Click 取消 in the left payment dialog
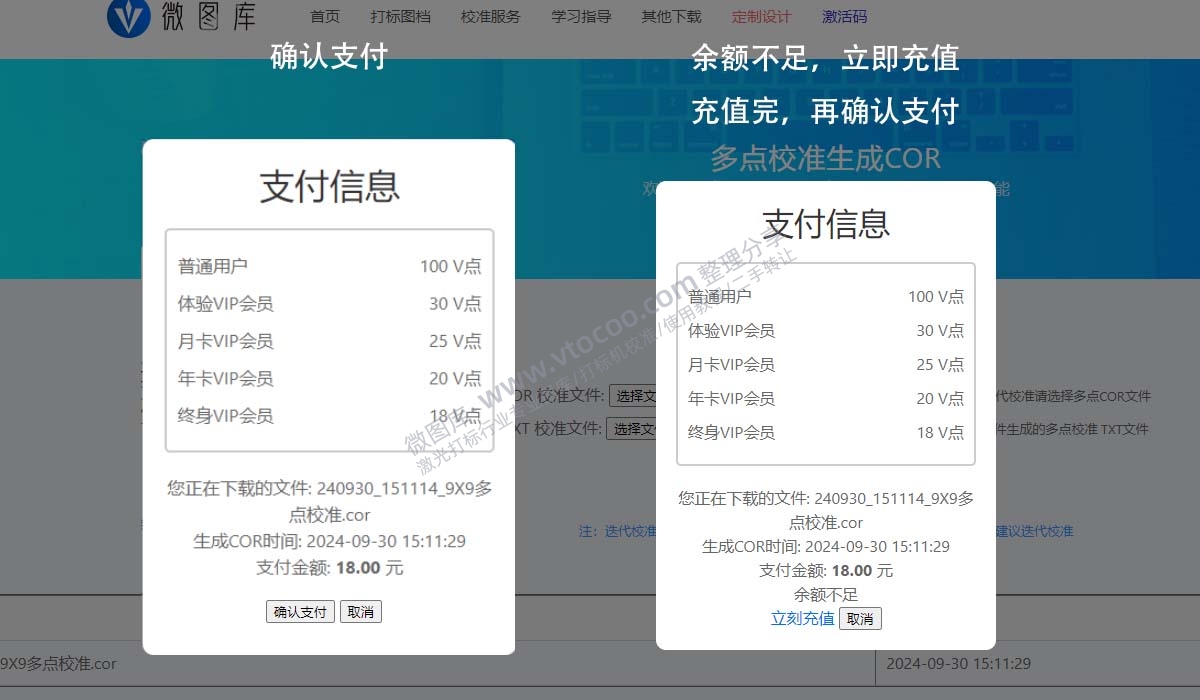The width and height of the screenshot is (1200, 700). (x=361, y=611)
